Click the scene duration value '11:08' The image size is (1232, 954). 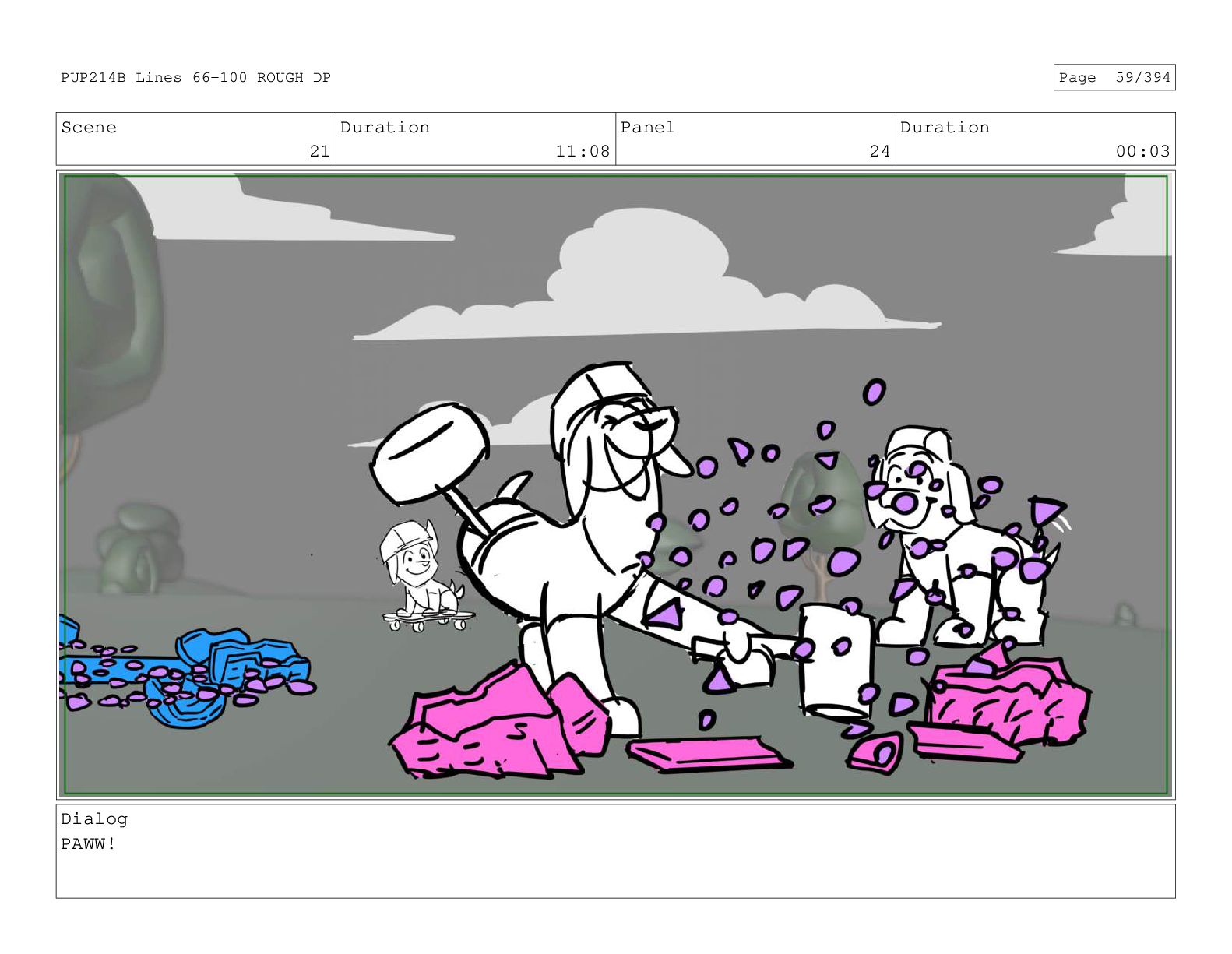point(583,151)
